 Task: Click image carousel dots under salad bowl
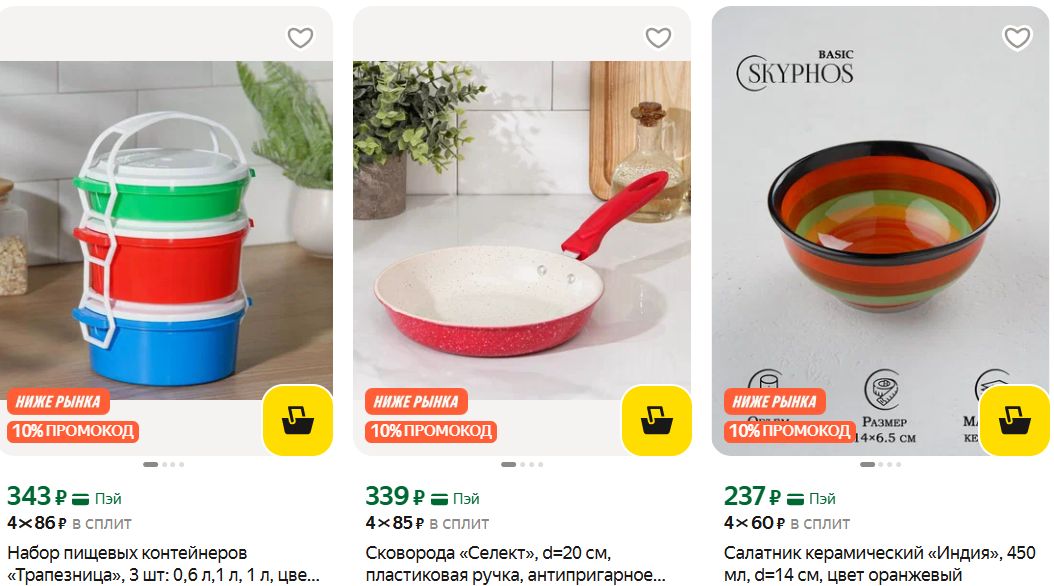(880, 464)
